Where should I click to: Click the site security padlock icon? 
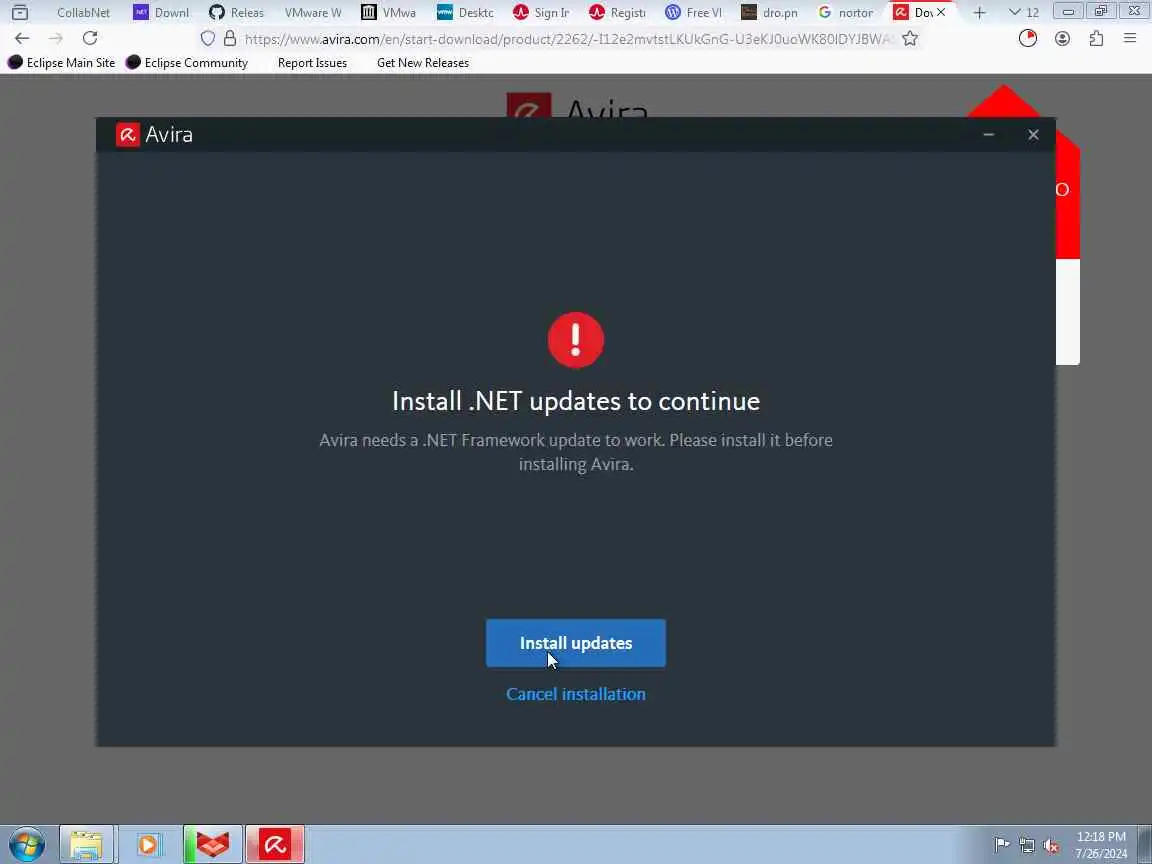point(230,38)
